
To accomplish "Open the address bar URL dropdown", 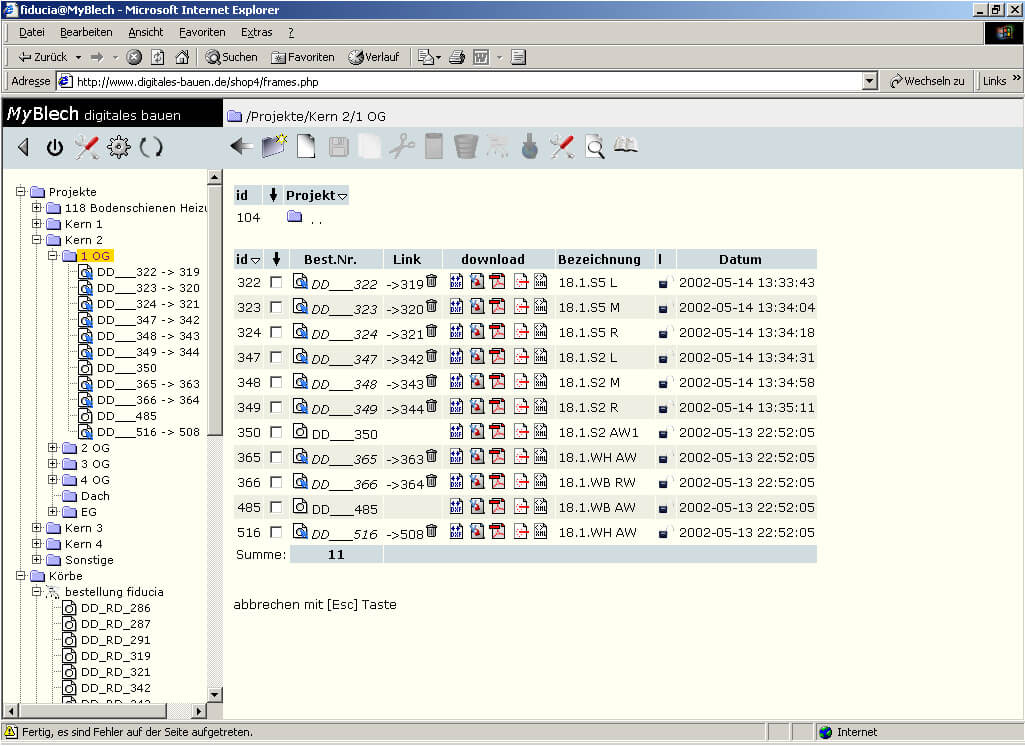I will (x=869, y=81).
